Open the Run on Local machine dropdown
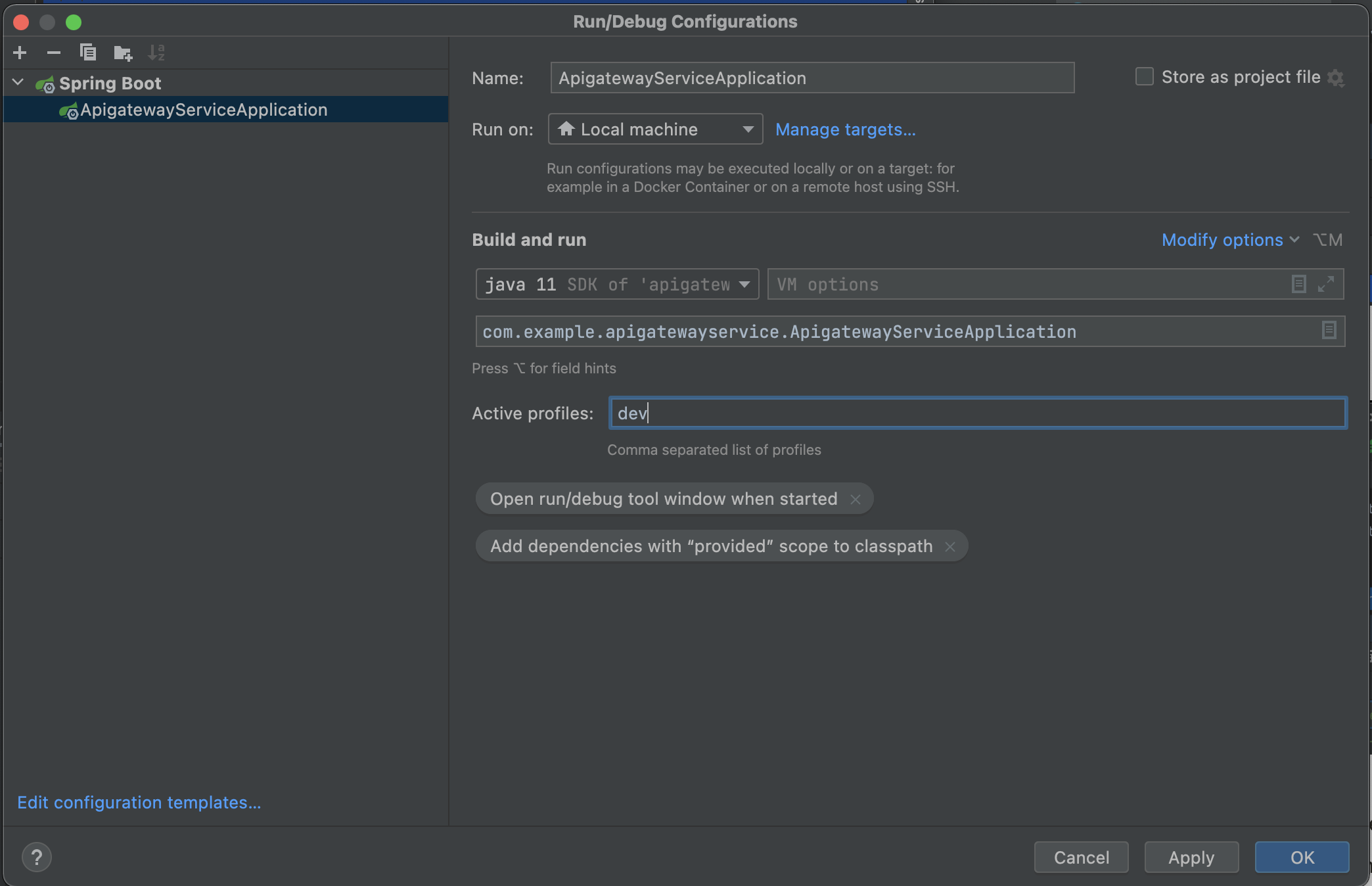The height and width of the screenshot is (886, 1372). click(655, 129)
